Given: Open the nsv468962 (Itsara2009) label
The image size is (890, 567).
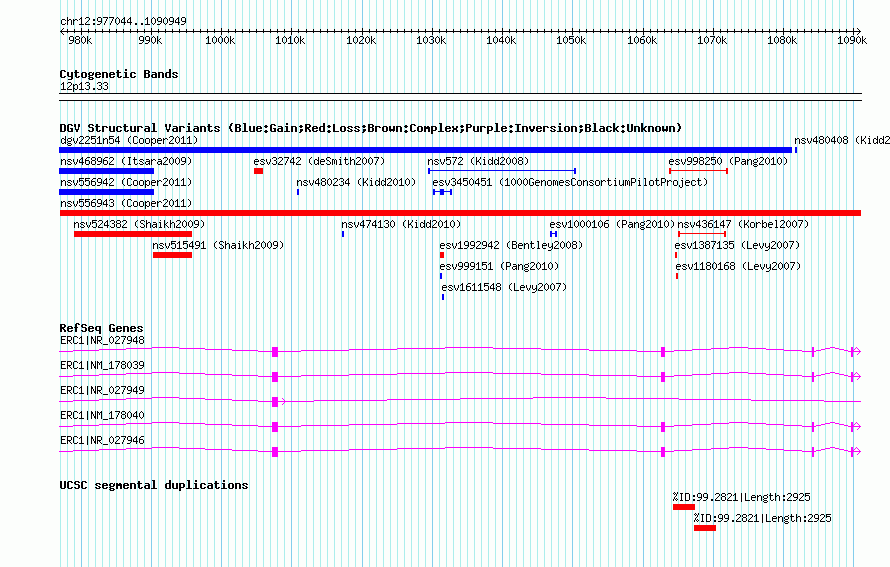Looking at the screenshot, I should pos(126,161).
